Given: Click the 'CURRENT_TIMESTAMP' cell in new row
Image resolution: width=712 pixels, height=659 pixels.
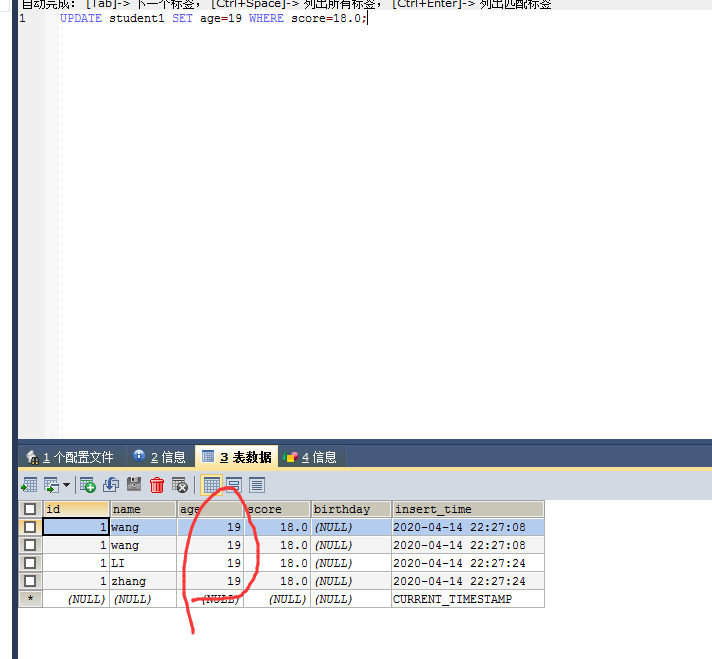Looking at the screenshot, I should [x=468, y=599].
